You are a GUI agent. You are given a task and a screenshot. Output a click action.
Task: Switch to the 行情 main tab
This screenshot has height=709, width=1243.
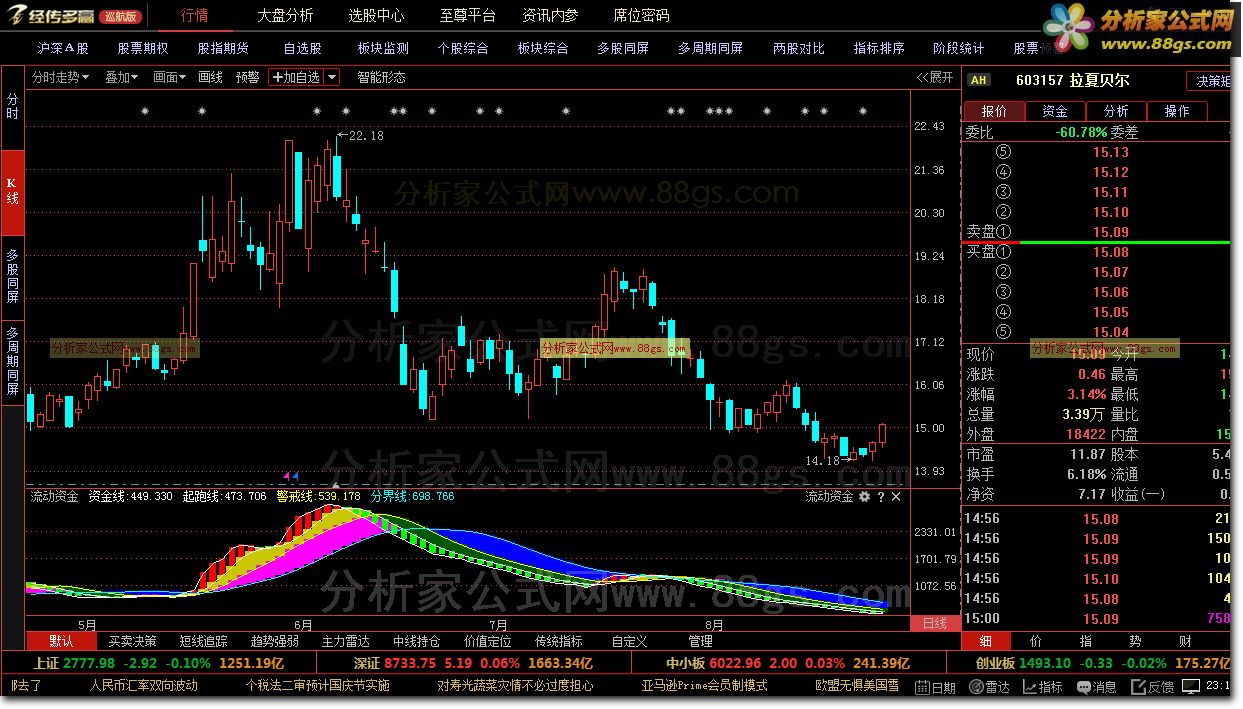click(195, 15)
